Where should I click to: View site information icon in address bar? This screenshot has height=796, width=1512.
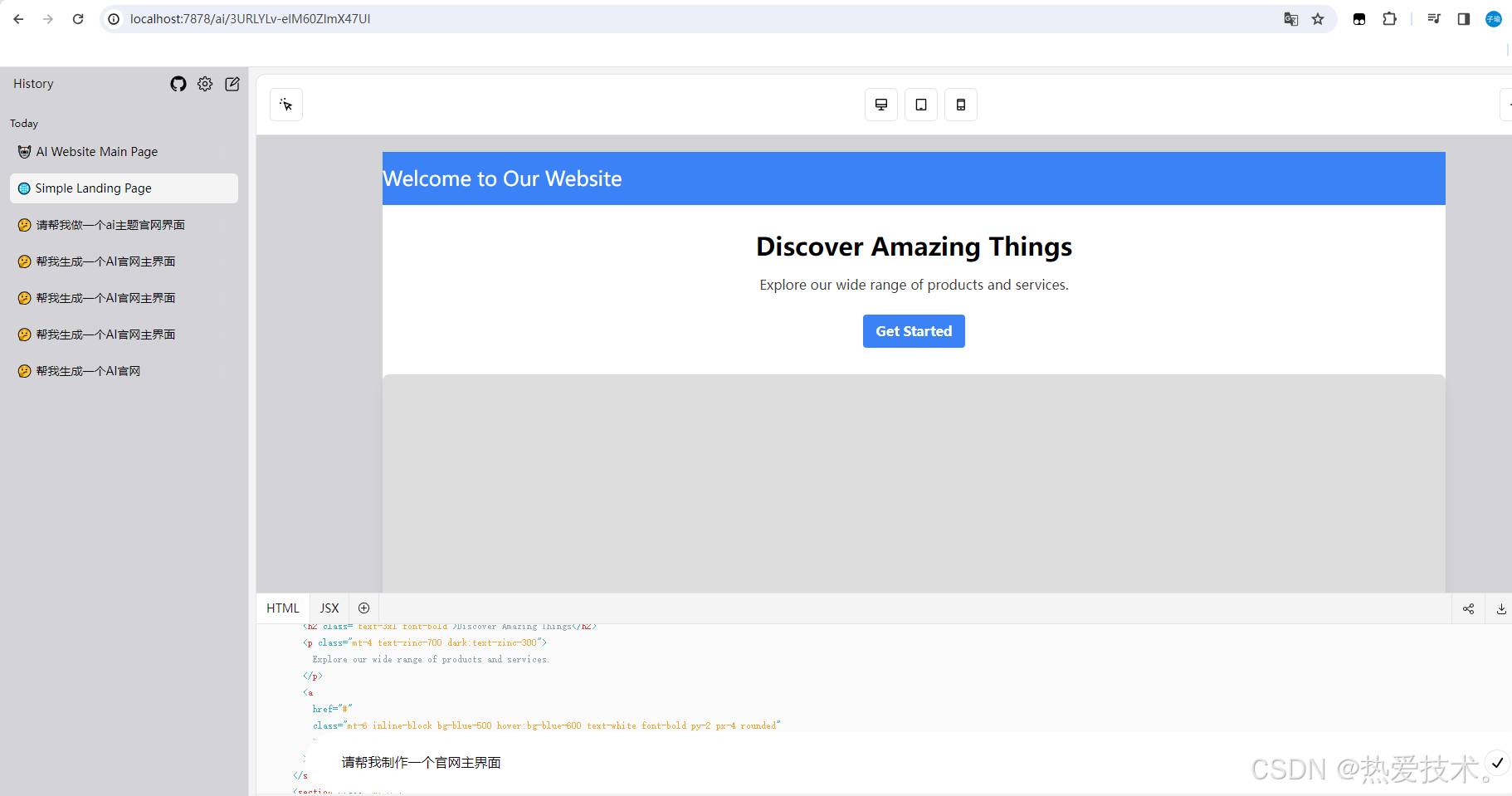click(115, 19)
